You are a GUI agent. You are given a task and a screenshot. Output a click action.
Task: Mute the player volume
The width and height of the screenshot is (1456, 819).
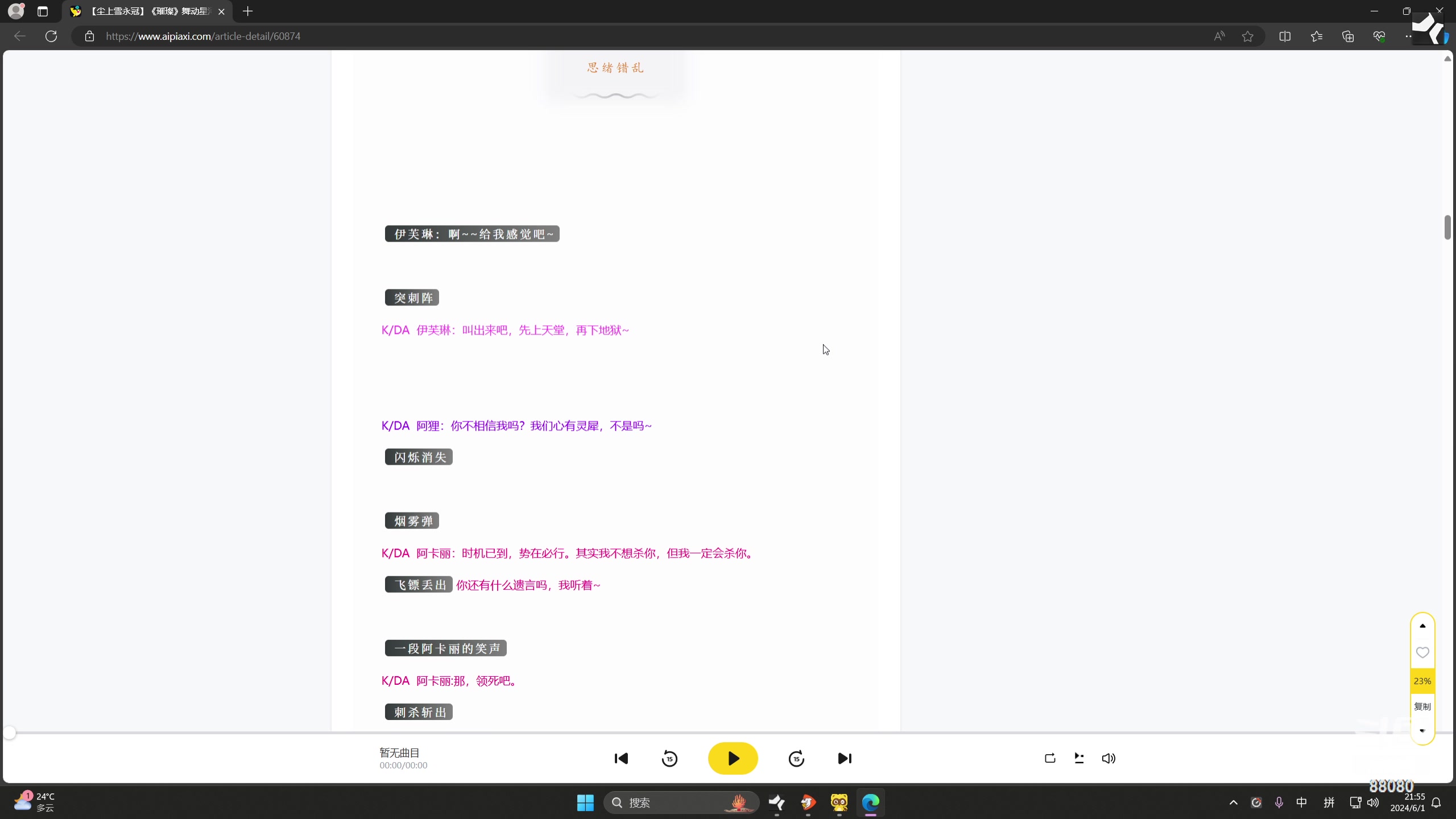1108,758
